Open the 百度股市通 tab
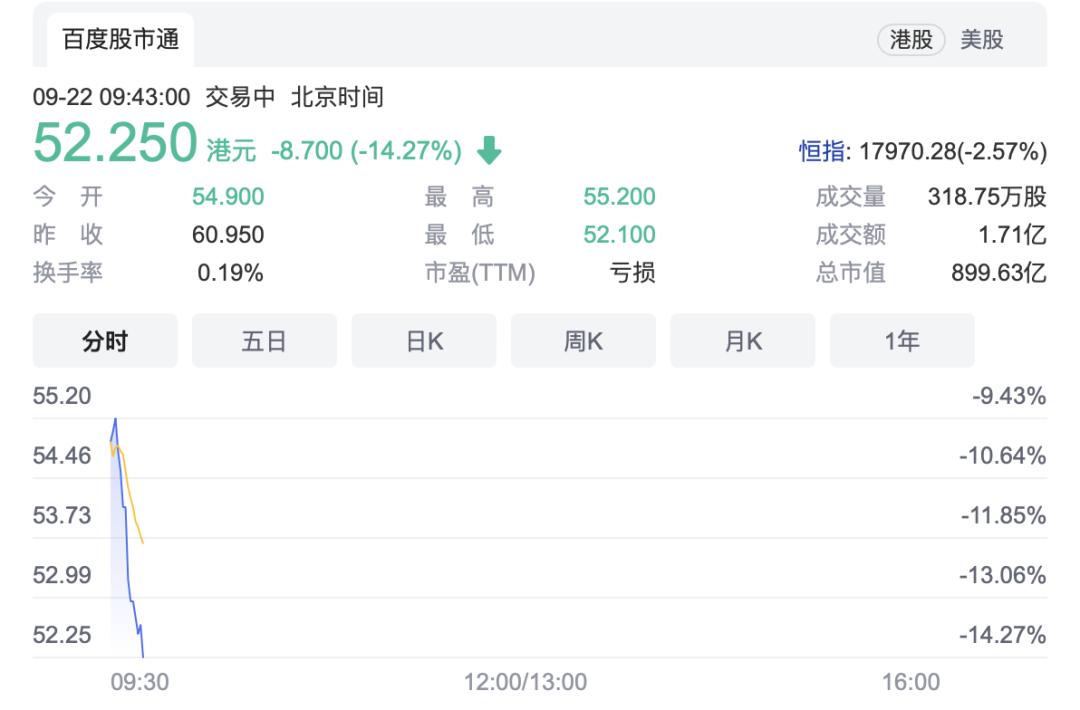1080x710 pixels. coord(120,40)
